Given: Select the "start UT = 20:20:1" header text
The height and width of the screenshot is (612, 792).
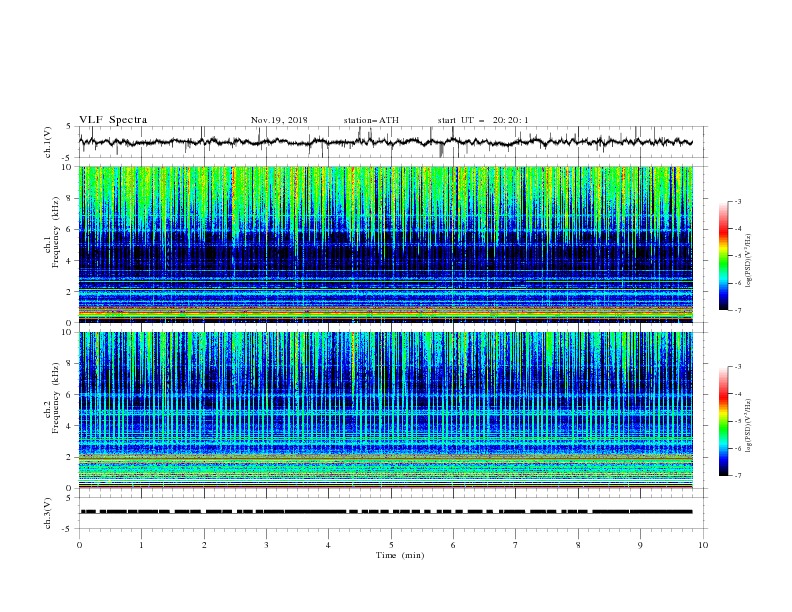Looking at the screenshot, I should (x=483, y=120).
